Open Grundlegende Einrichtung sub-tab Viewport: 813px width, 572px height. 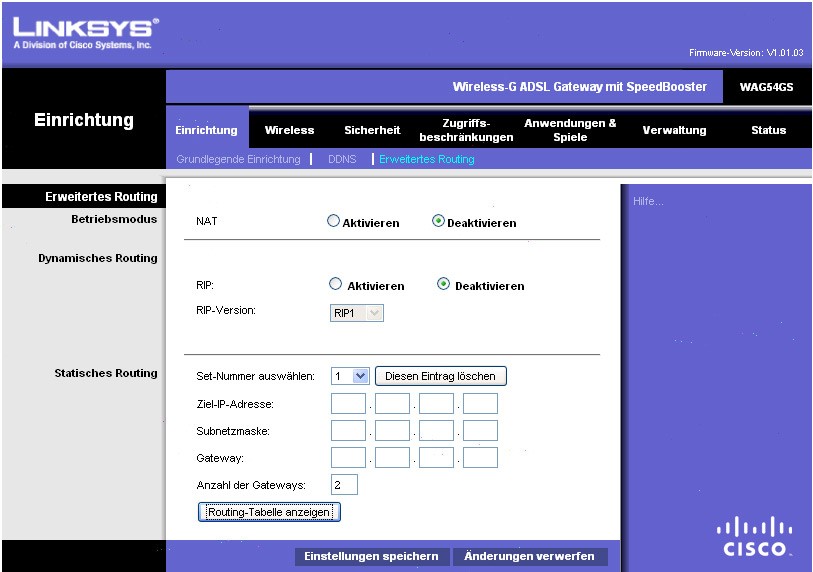[238, 159]
